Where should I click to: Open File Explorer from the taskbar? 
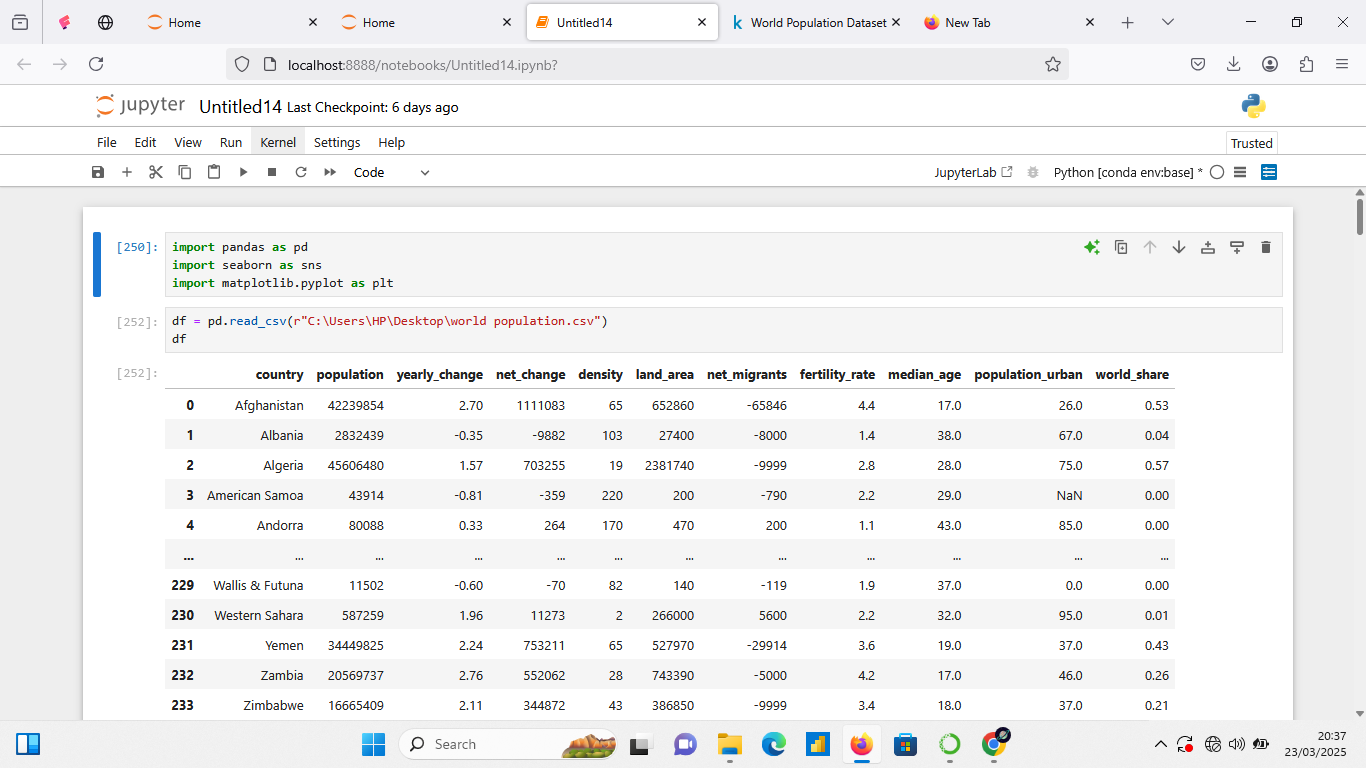[x=729, y=744]
